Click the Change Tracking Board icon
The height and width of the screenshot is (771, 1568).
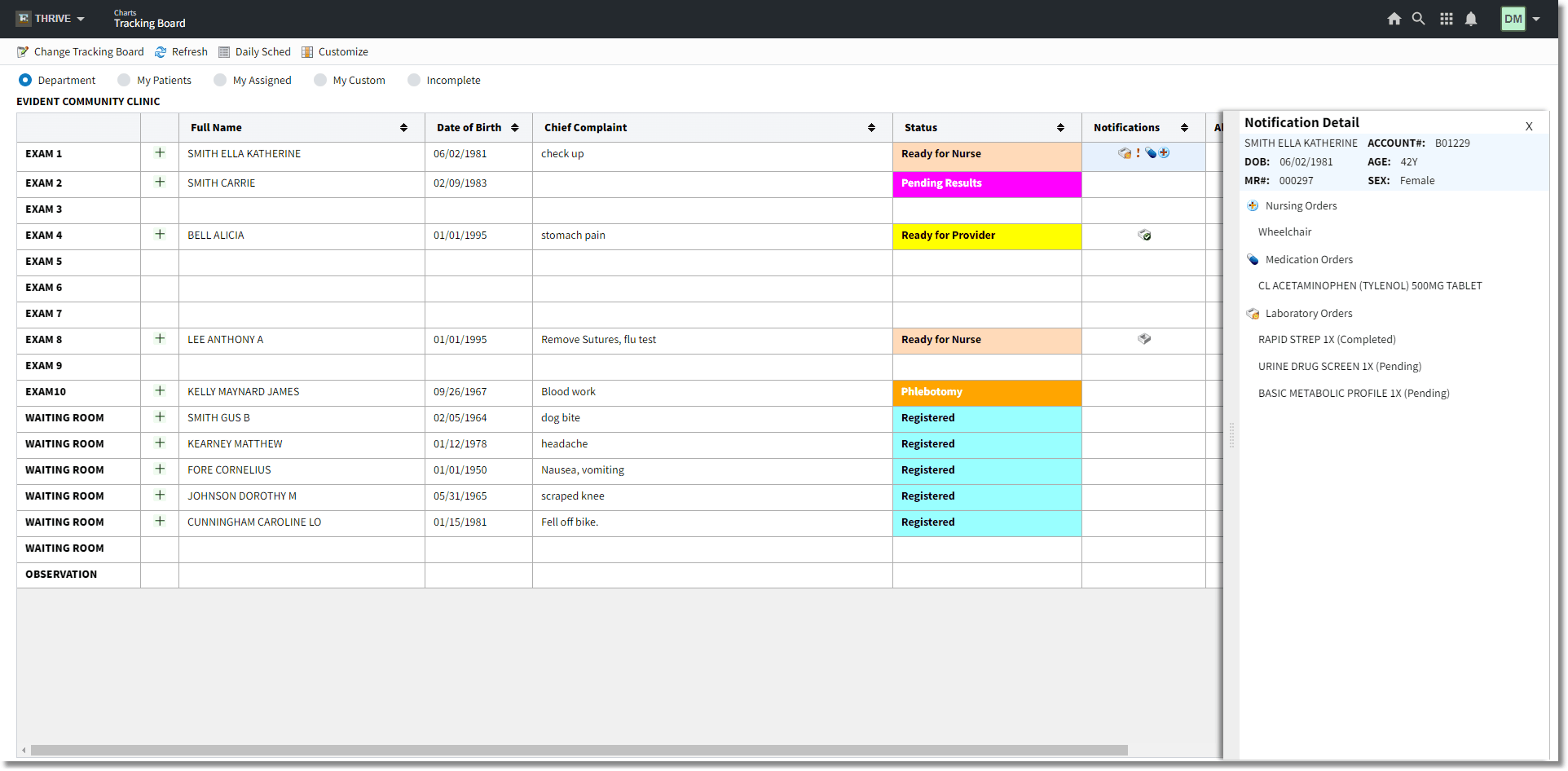23,52
